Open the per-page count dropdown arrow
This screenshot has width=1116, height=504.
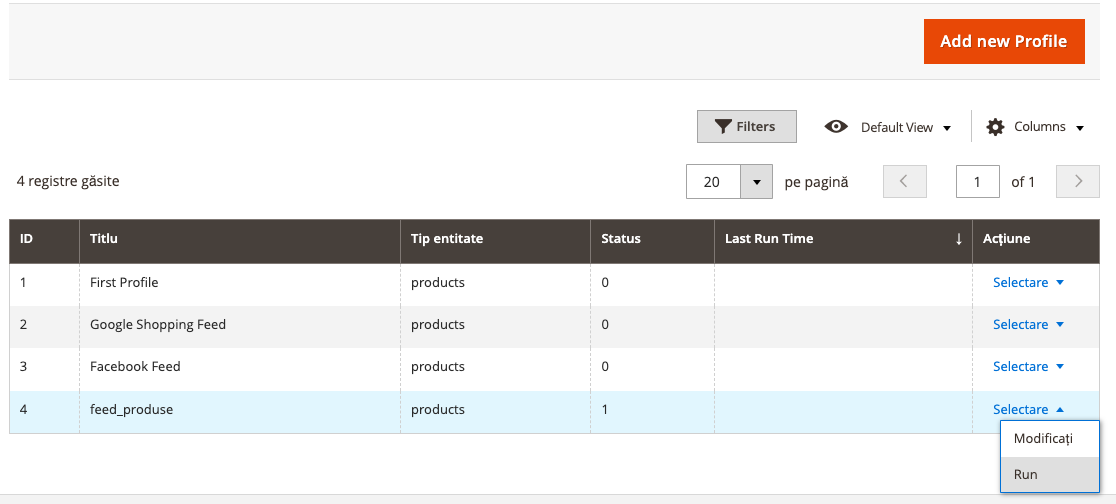click(x=757, y=182)
